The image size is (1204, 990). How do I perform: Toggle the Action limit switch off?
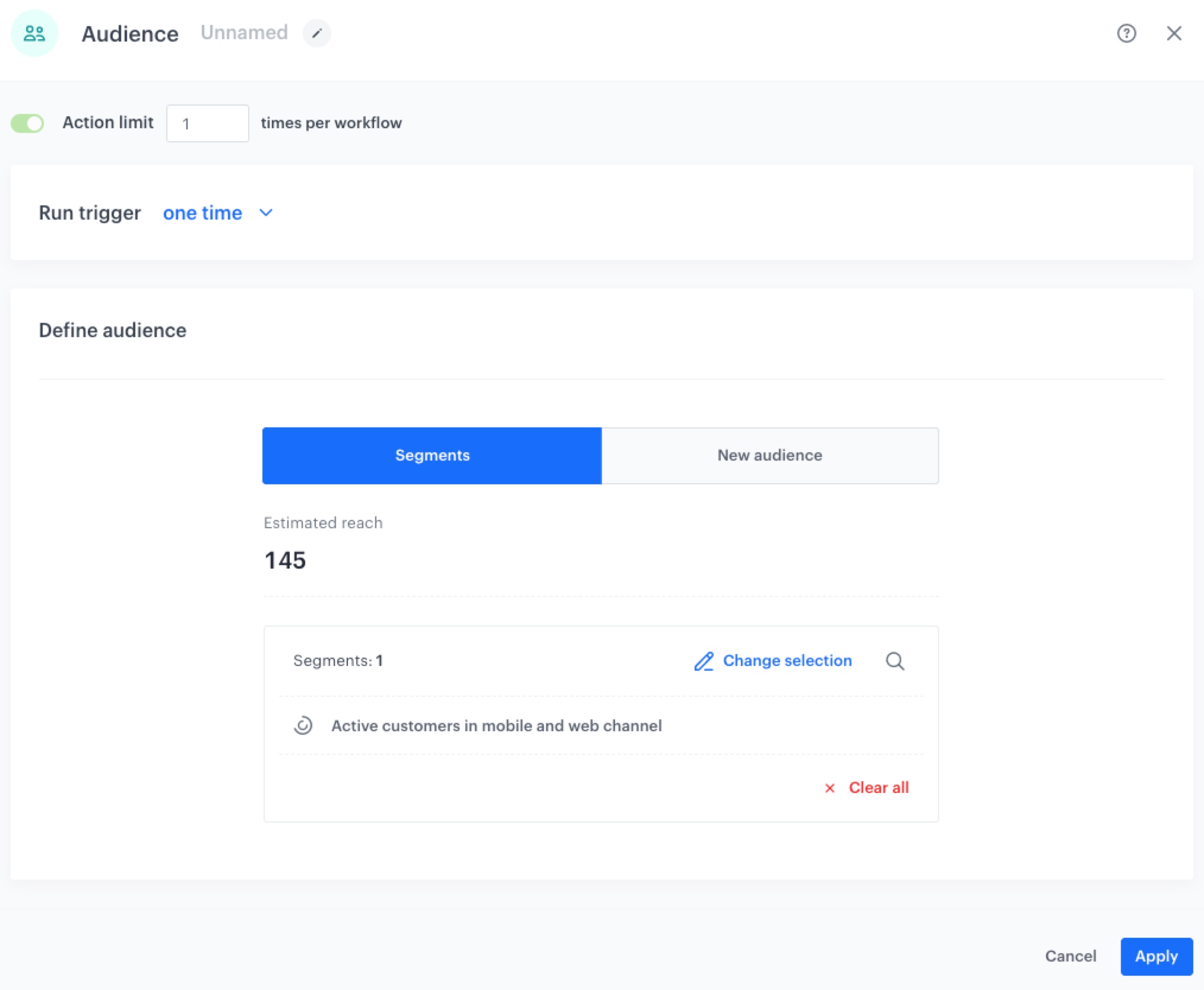[x=27, y=123]
